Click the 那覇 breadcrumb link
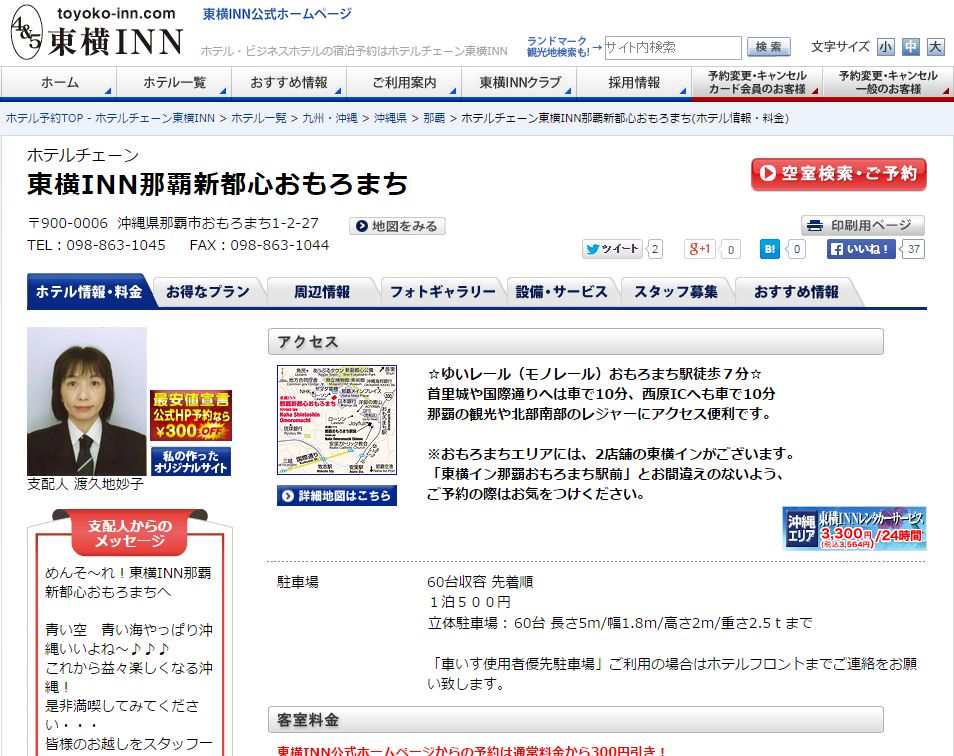Viewport: 954px width, 756px height. tap(434, 118)
